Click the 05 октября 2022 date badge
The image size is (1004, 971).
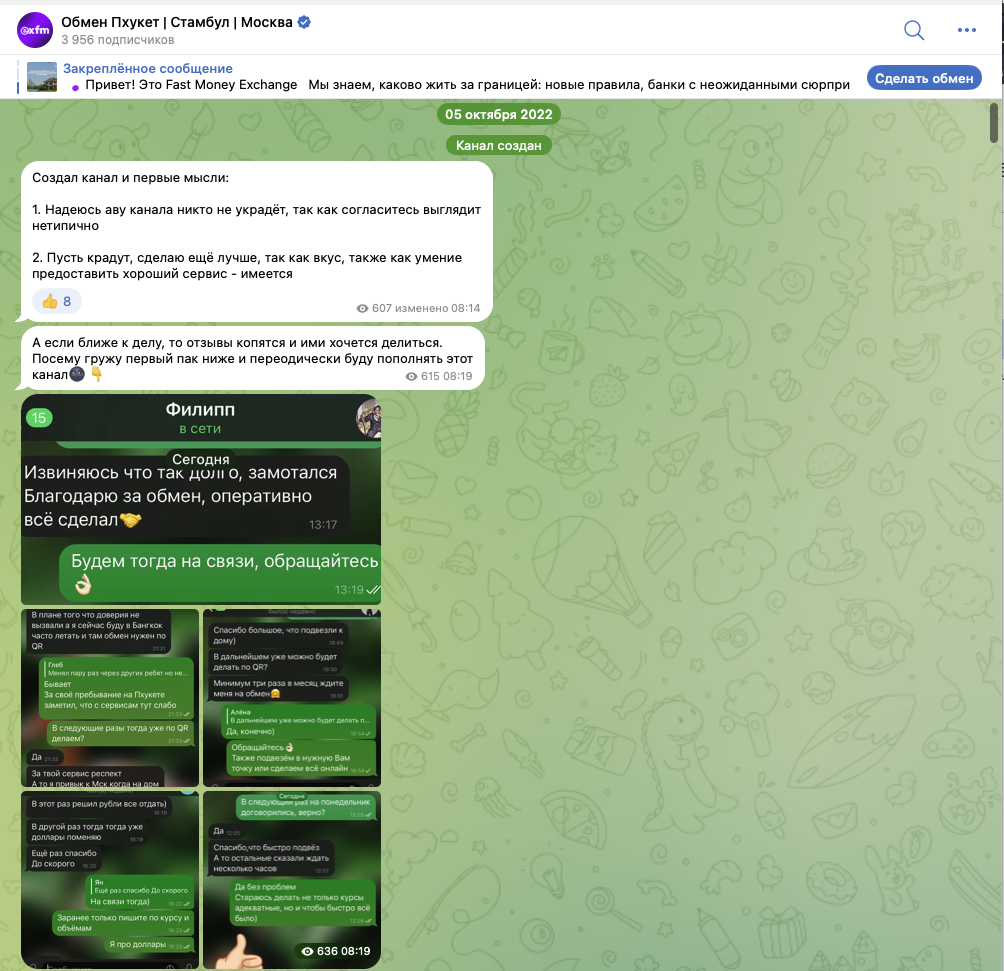[499, 115]
